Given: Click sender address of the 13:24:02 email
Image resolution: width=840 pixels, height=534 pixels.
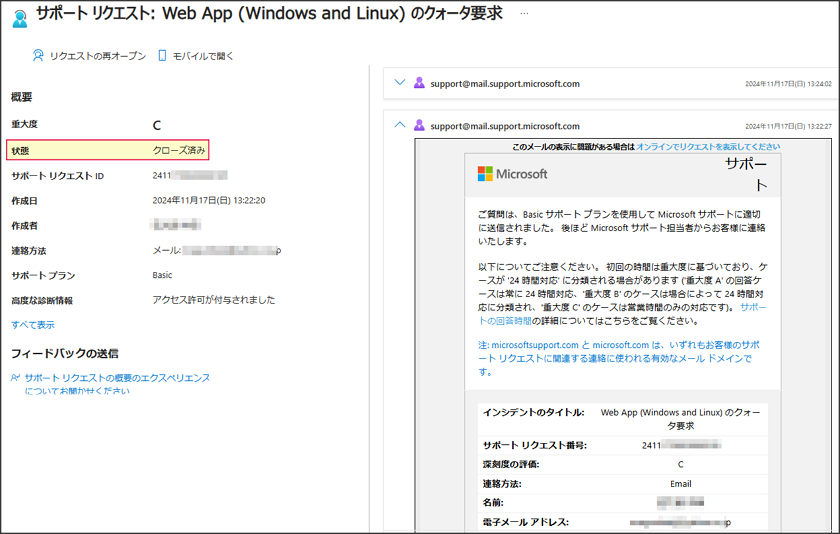Looking at the screenshot, I should pyautogui.click(x=505, y=84).
